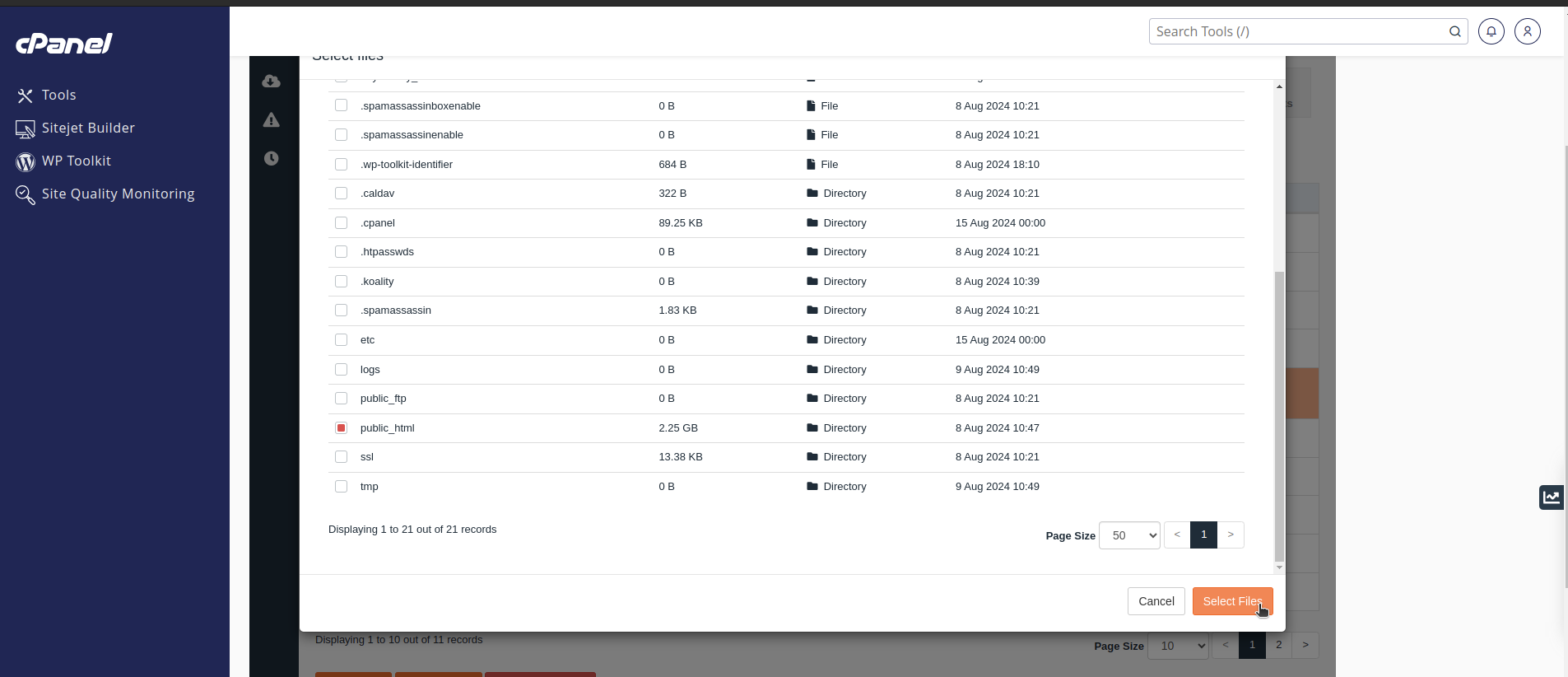Click the search magnifier icon
Viewport: 1568px width, 677px height.
click(x=1455, y=31)
